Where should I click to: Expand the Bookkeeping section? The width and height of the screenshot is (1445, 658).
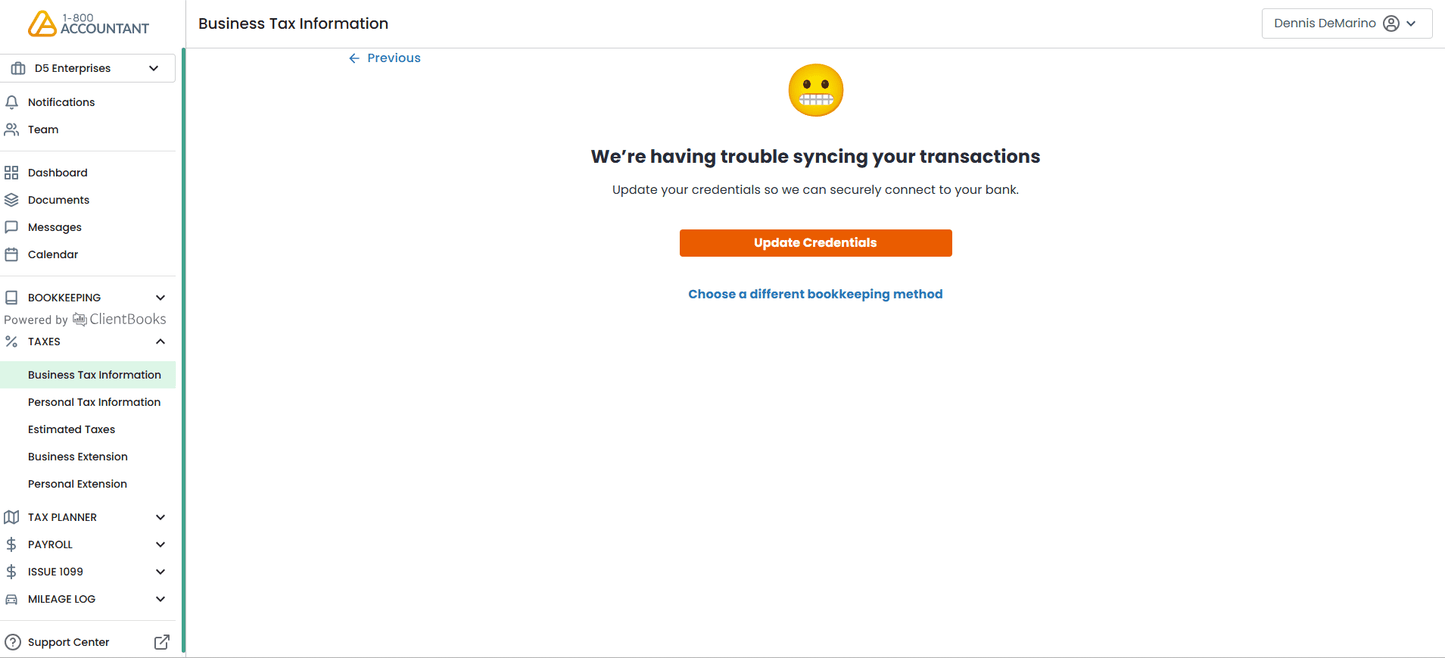[160, 298]
